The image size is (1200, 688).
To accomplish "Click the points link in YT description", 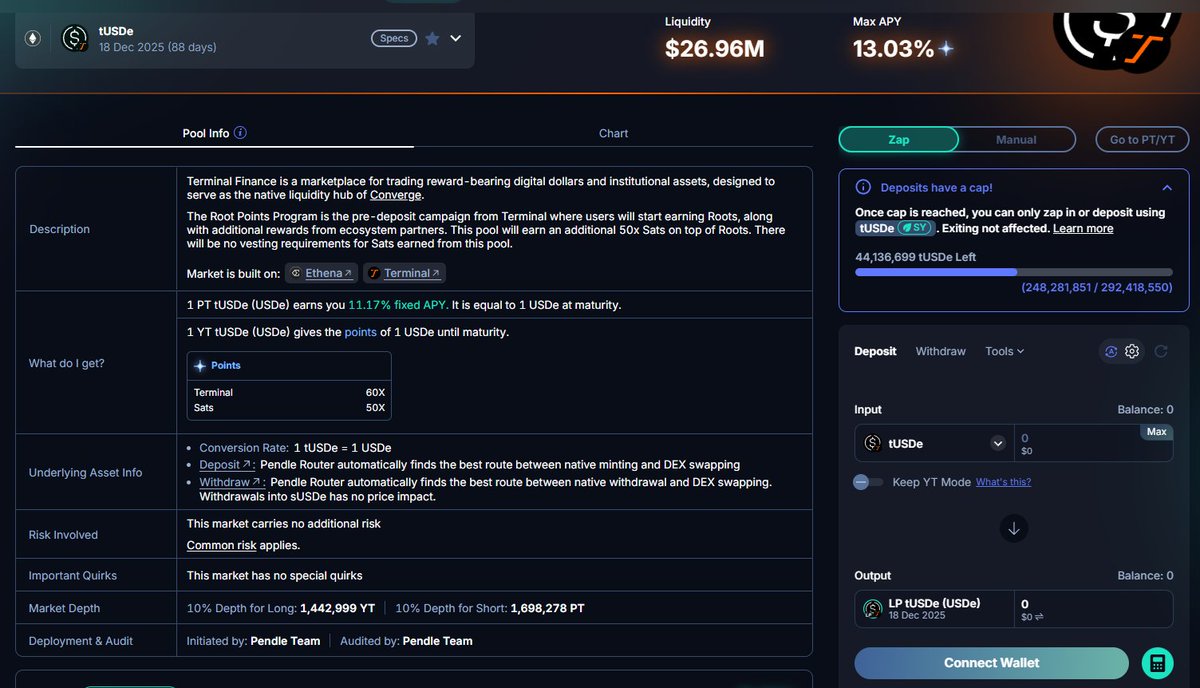I will tap(360, 332).
